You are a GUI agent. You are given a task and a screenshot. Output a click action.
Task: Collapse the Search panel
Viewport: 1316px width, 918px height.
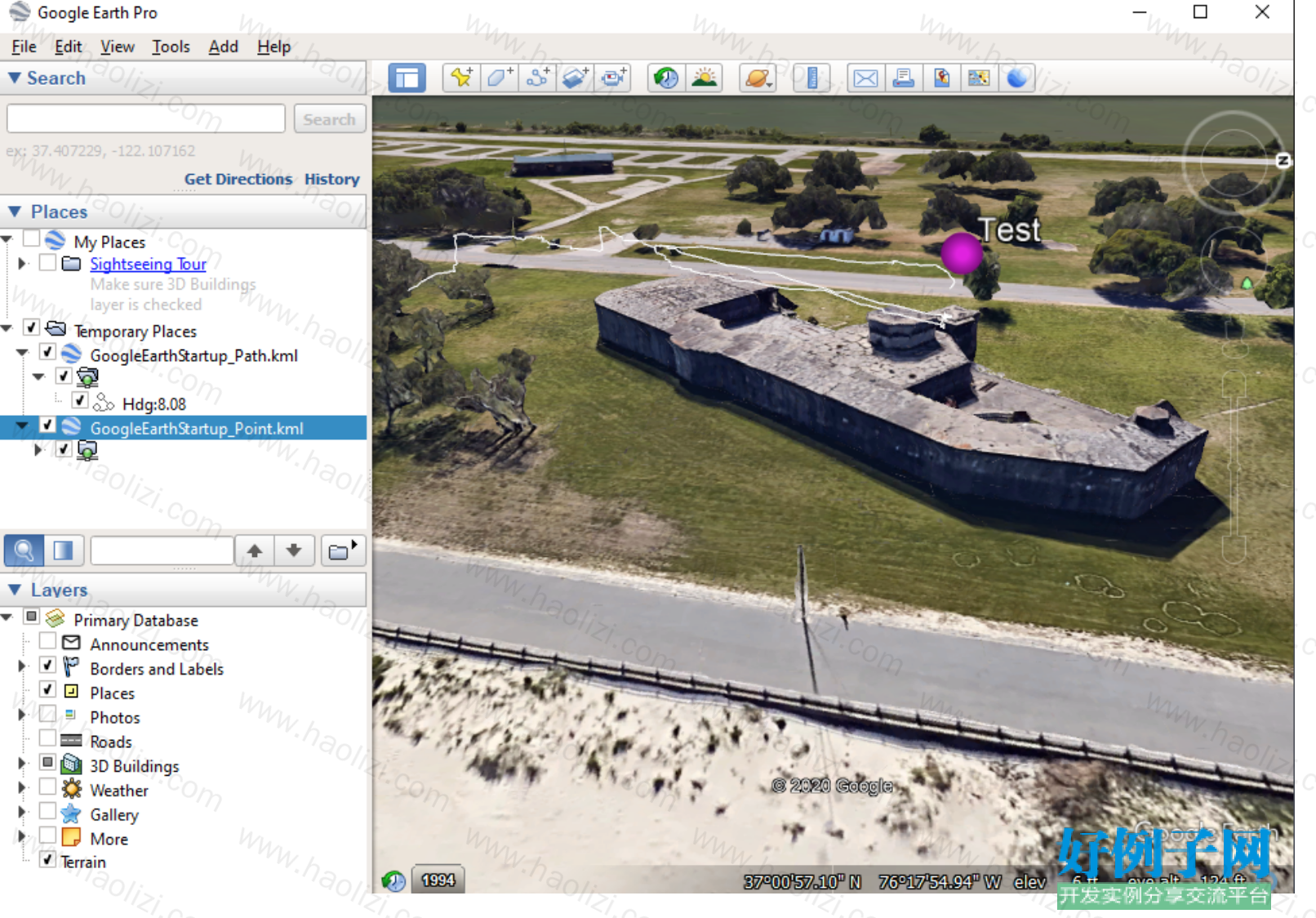pos(15,78)
